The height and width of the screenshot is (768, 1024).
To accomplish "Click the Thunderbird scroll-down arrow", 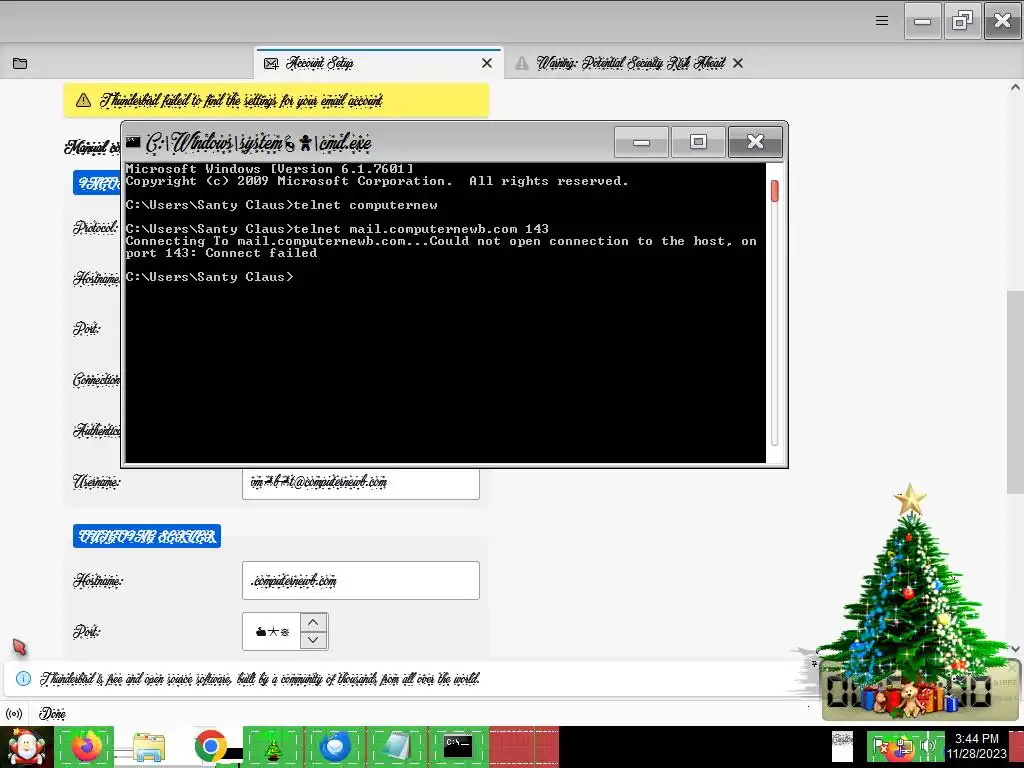I will (1015, 648).
